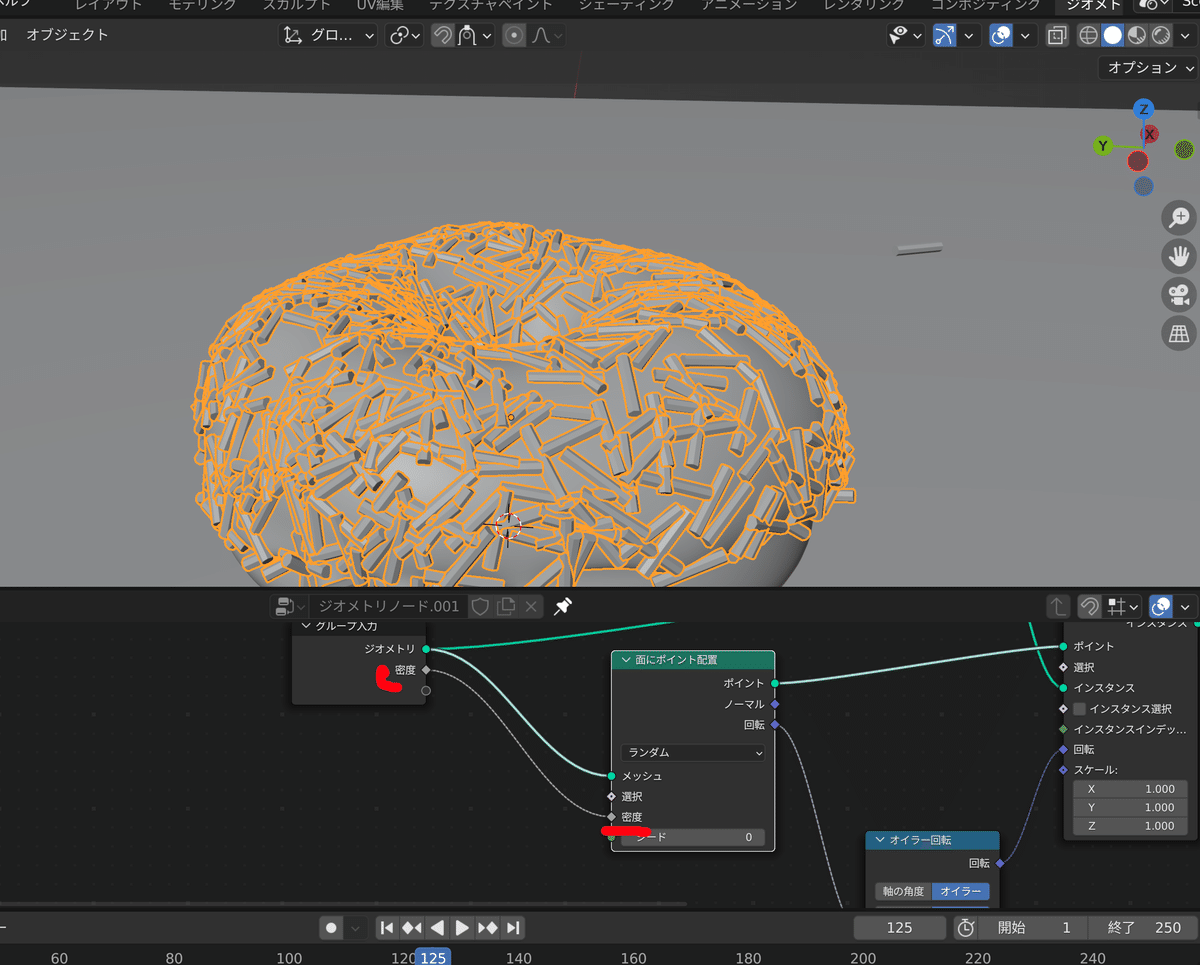
Task: Open the node editor overlay options dropdown arrow
Action: tap(1186, 607)
